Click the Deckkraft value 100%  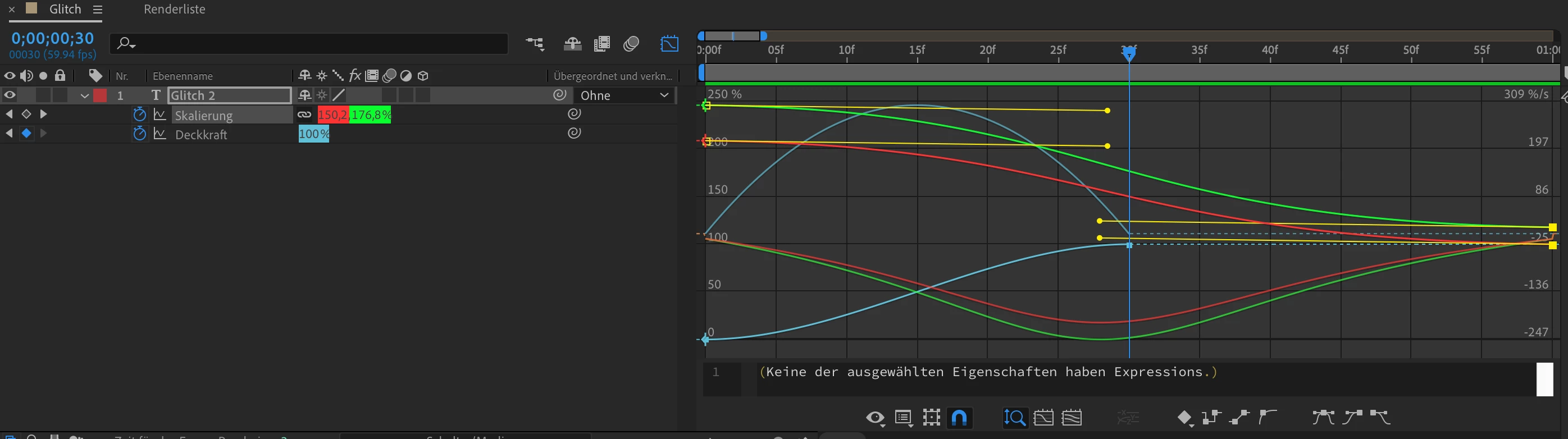pos(314,134)
